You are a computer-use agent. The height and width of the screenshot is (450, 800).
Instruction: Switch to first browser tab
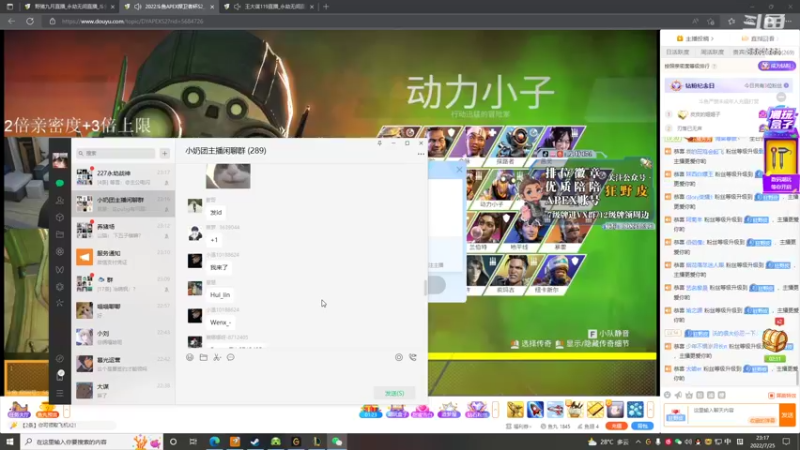(x=67, y=7)
